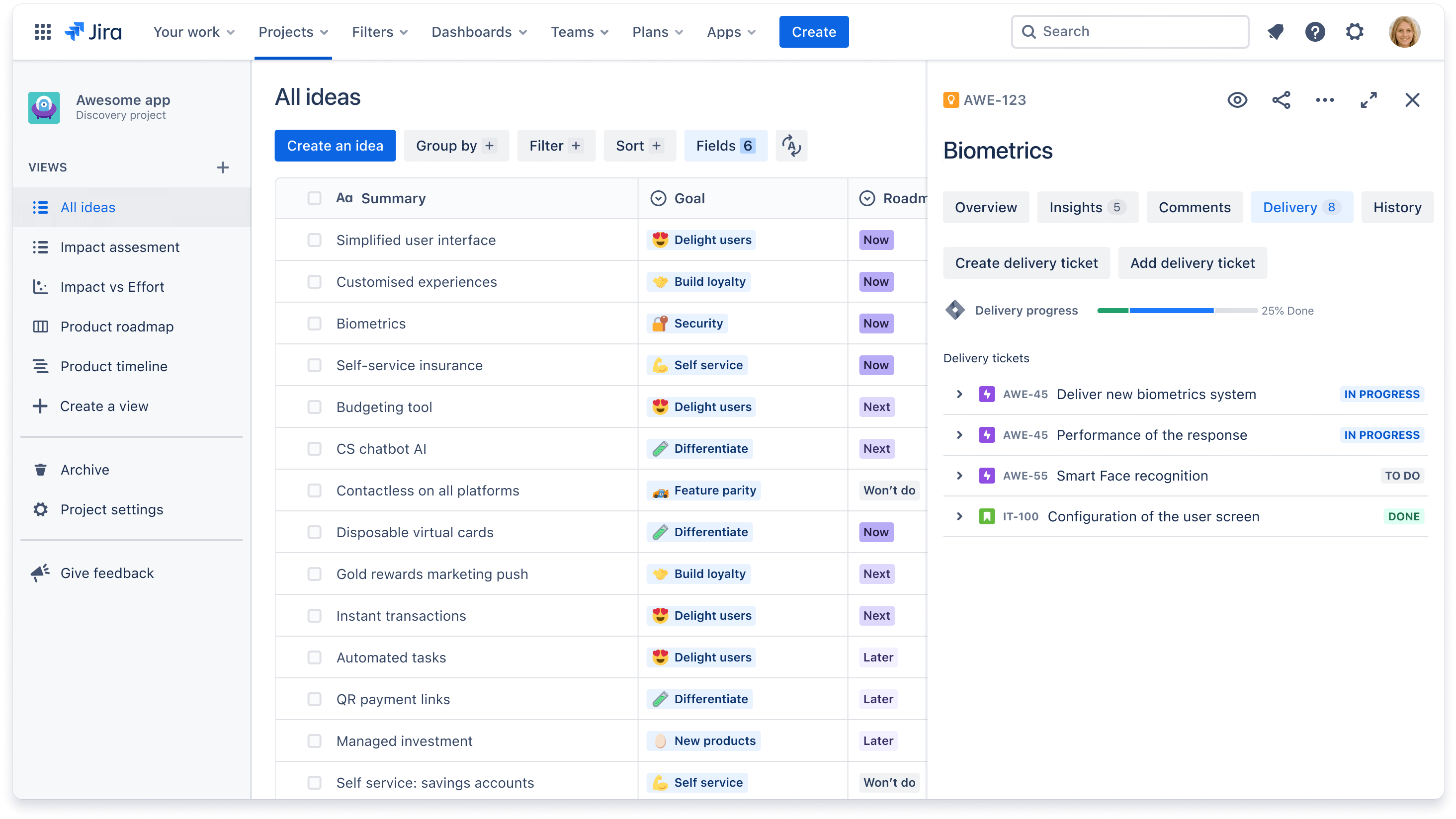Image resolution: width=1456 pixels, height=819 pixels.
Task: Click the Share icon on AWE-123
Action: pyautogui.click(x=1280, y=100)
